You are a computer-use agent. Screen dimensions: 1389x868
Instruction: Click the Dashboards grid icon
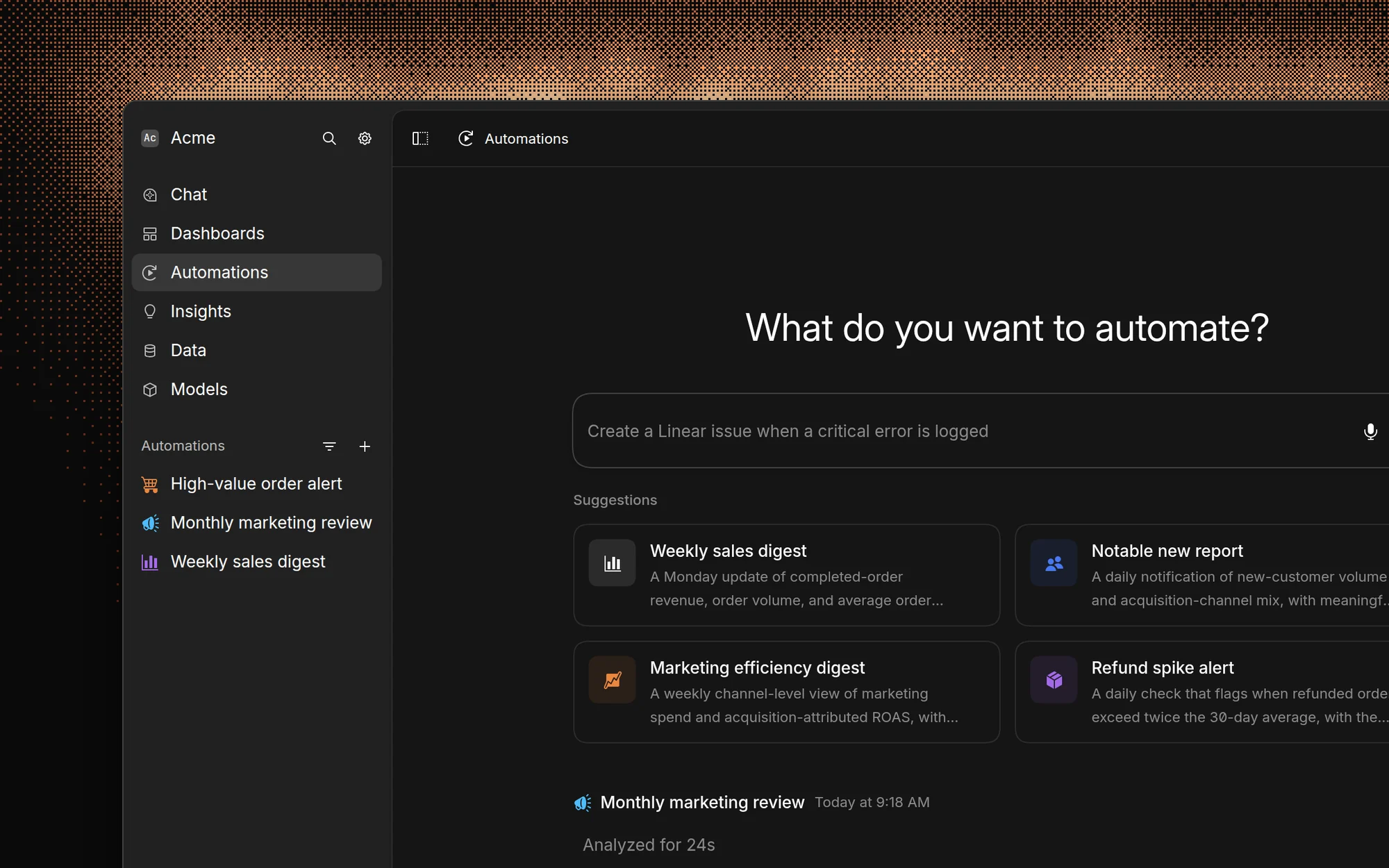click(150, 234)
